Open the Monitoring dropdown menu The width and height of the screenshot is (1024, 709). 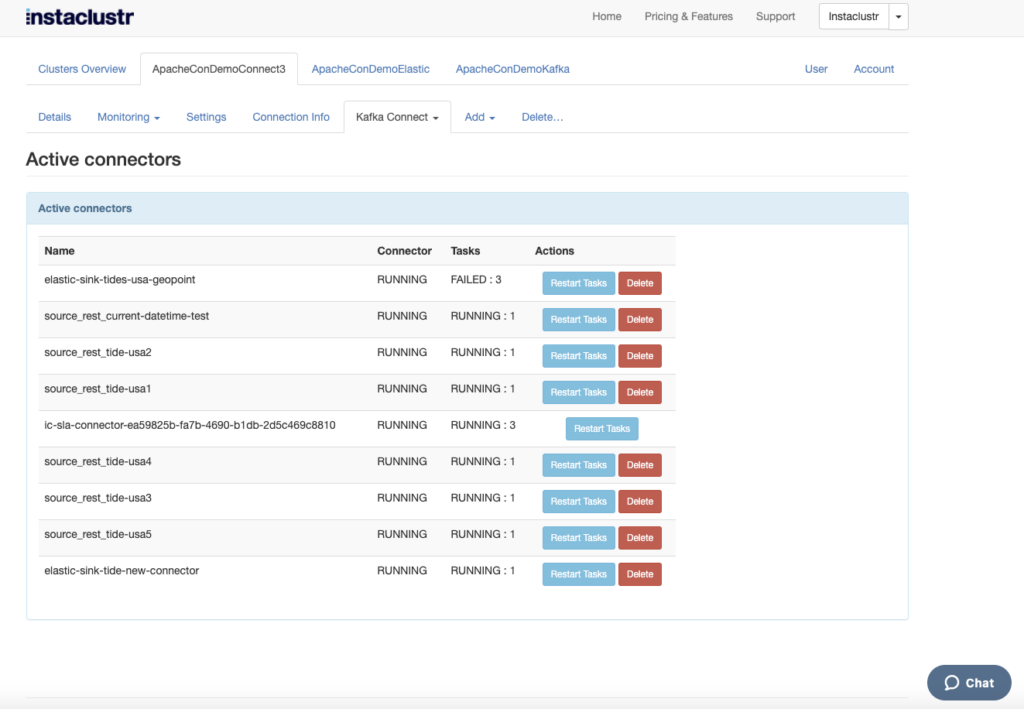129,117
